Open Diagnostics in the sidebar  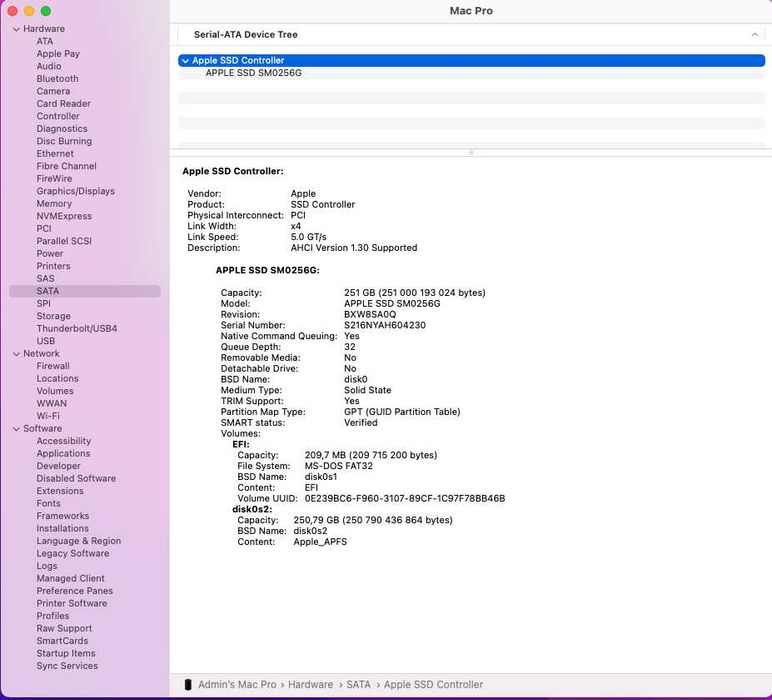62,128
